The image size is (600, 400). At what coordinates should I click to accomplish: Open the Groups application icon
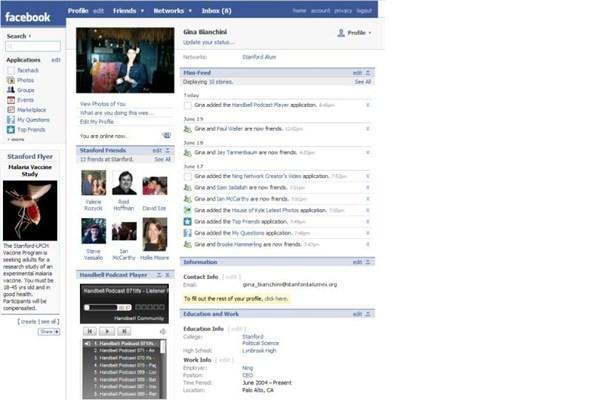point(11,90)
